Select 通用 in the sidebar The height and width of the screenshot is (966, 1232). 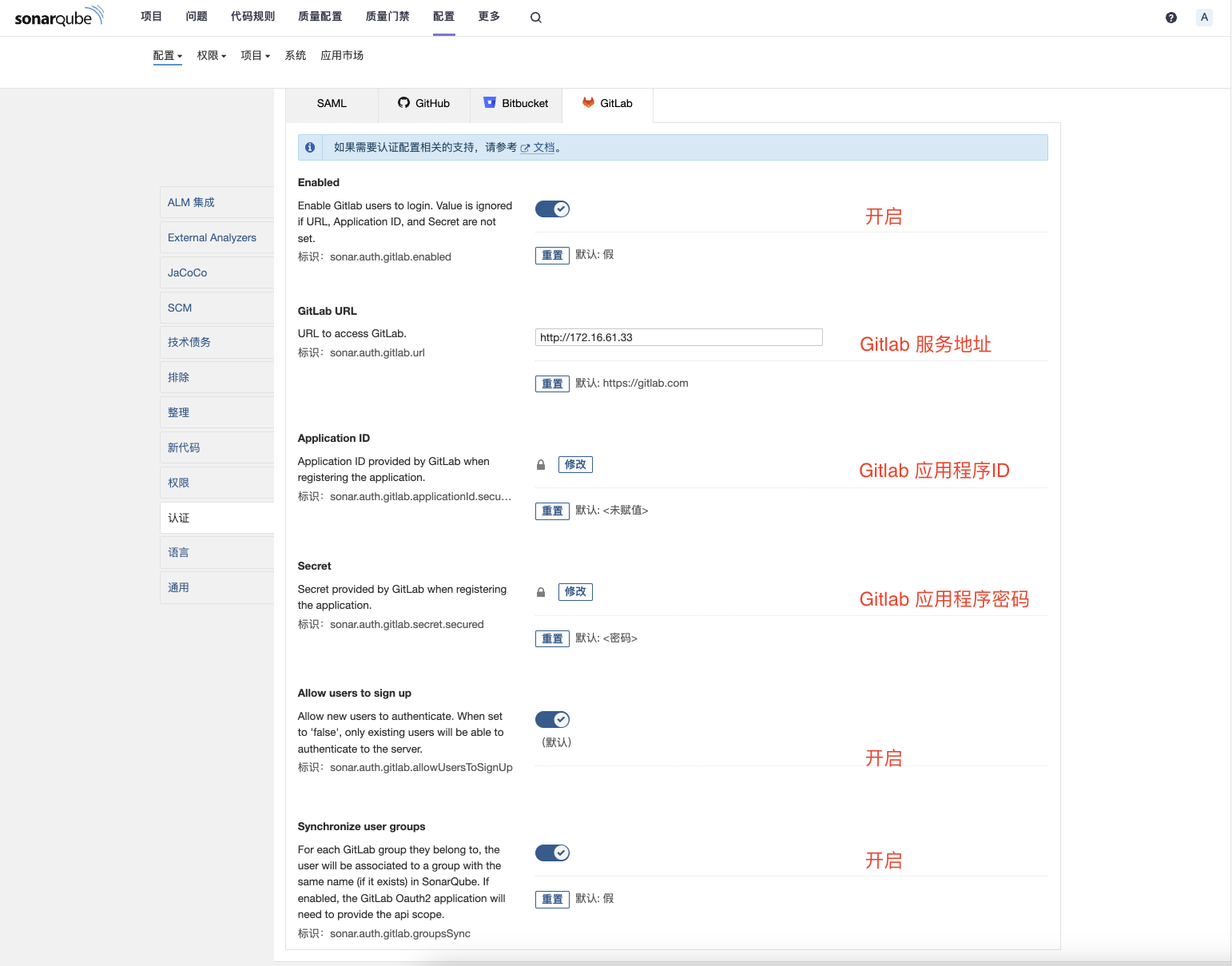(217, 588)
